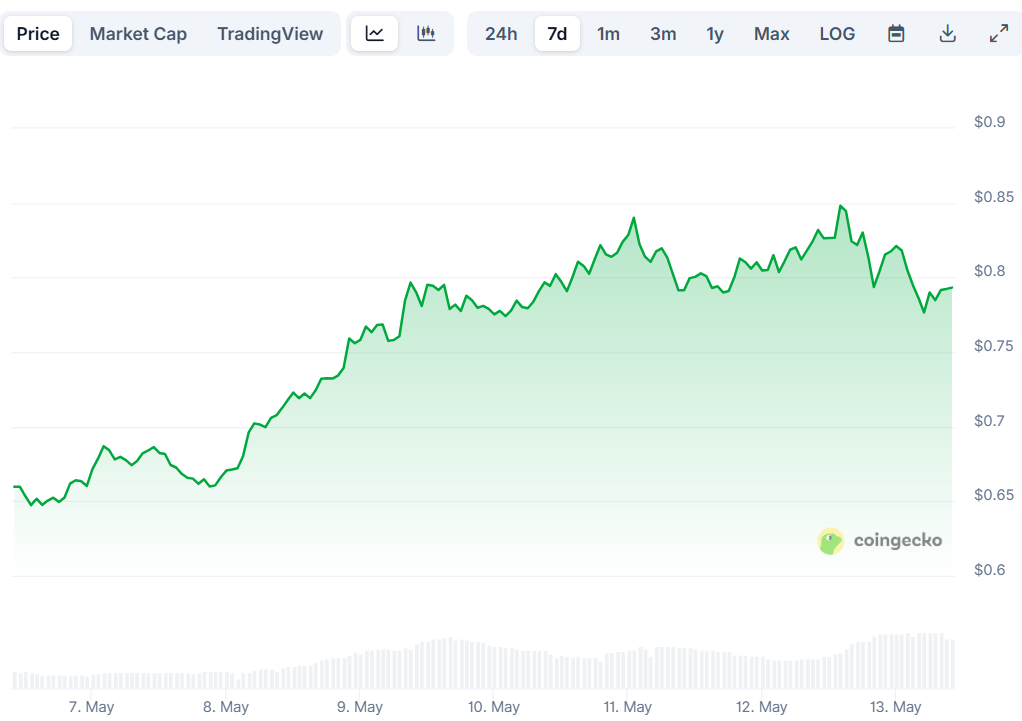Select the line chart view icon

(x=374, y=33)
